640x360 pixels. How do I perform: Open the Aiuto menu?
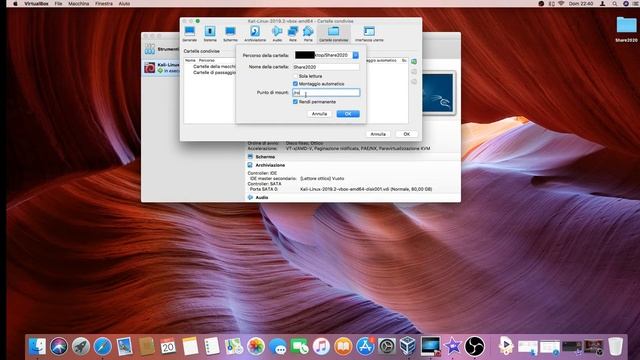(x=124, y=3)
